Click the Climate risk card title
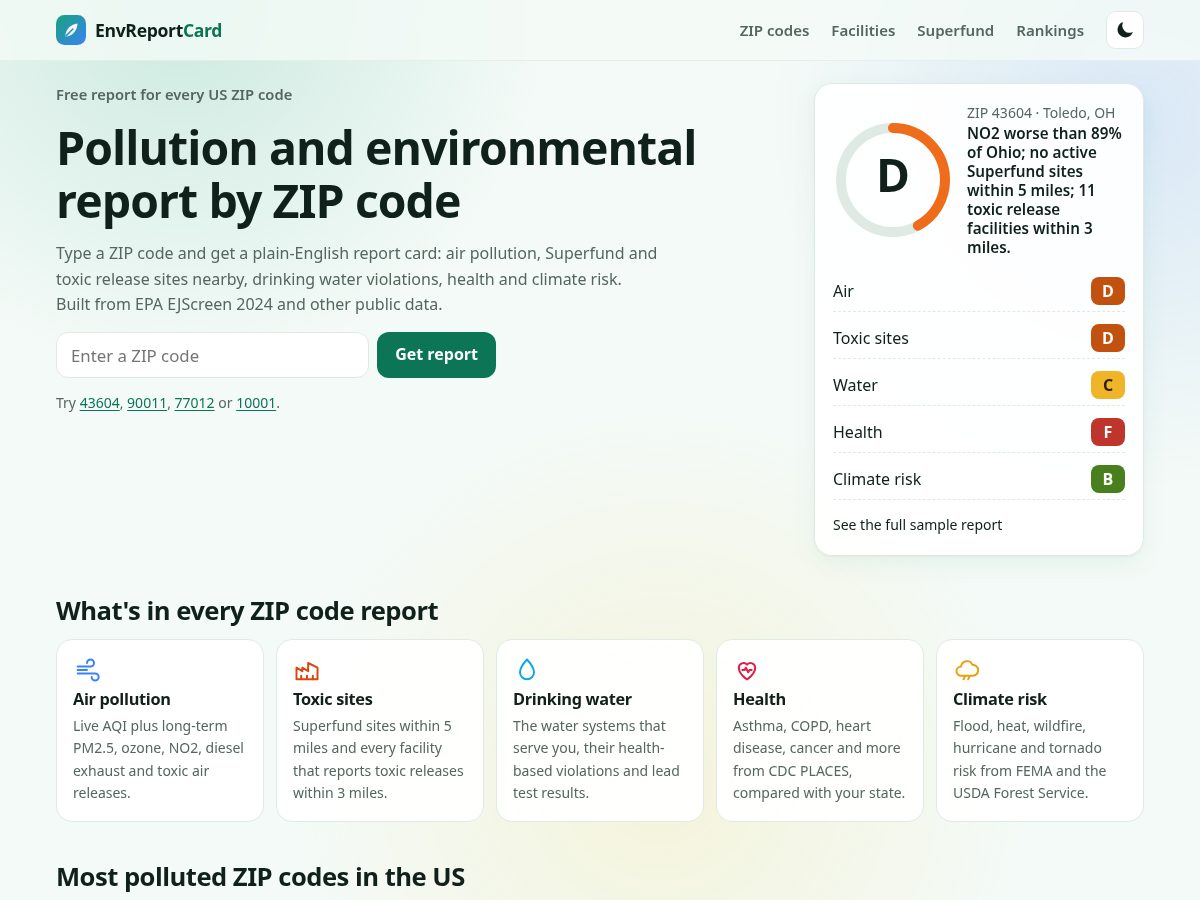The width and height of the screenshot is (1200, 900). click(x=1000, y=699)
